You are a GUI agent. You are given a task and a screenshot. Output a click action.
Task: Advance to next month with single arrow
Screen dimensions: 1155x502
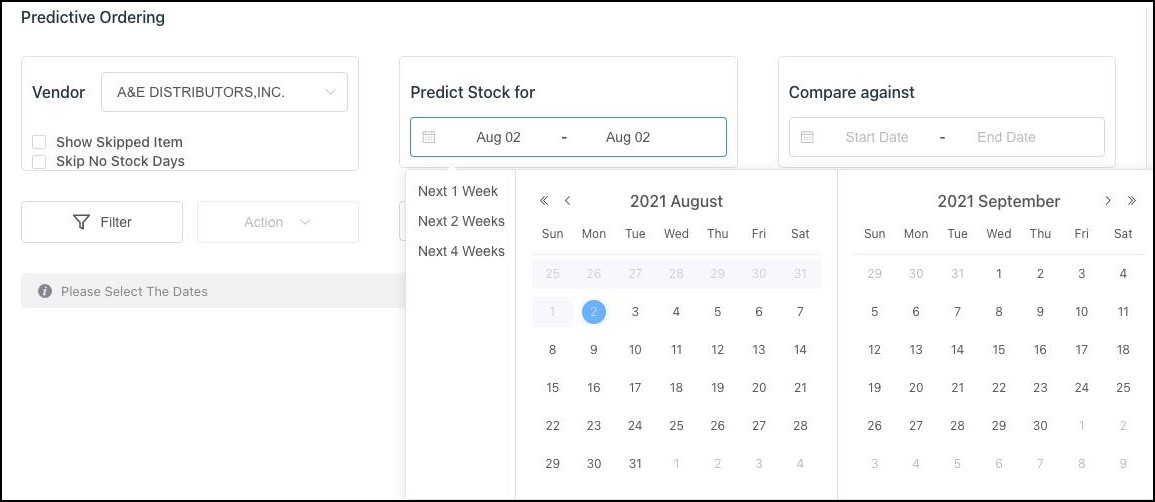point(1108,201)
